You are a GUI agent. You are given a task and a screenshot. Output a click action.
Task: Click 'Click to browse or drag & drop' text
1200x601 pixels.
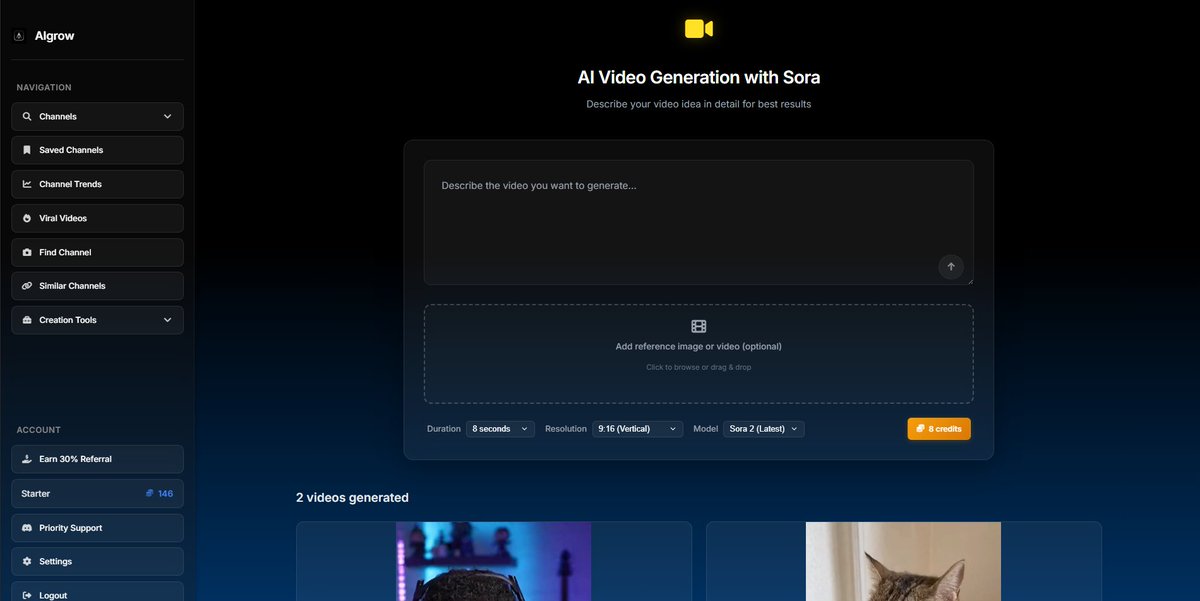699,367
